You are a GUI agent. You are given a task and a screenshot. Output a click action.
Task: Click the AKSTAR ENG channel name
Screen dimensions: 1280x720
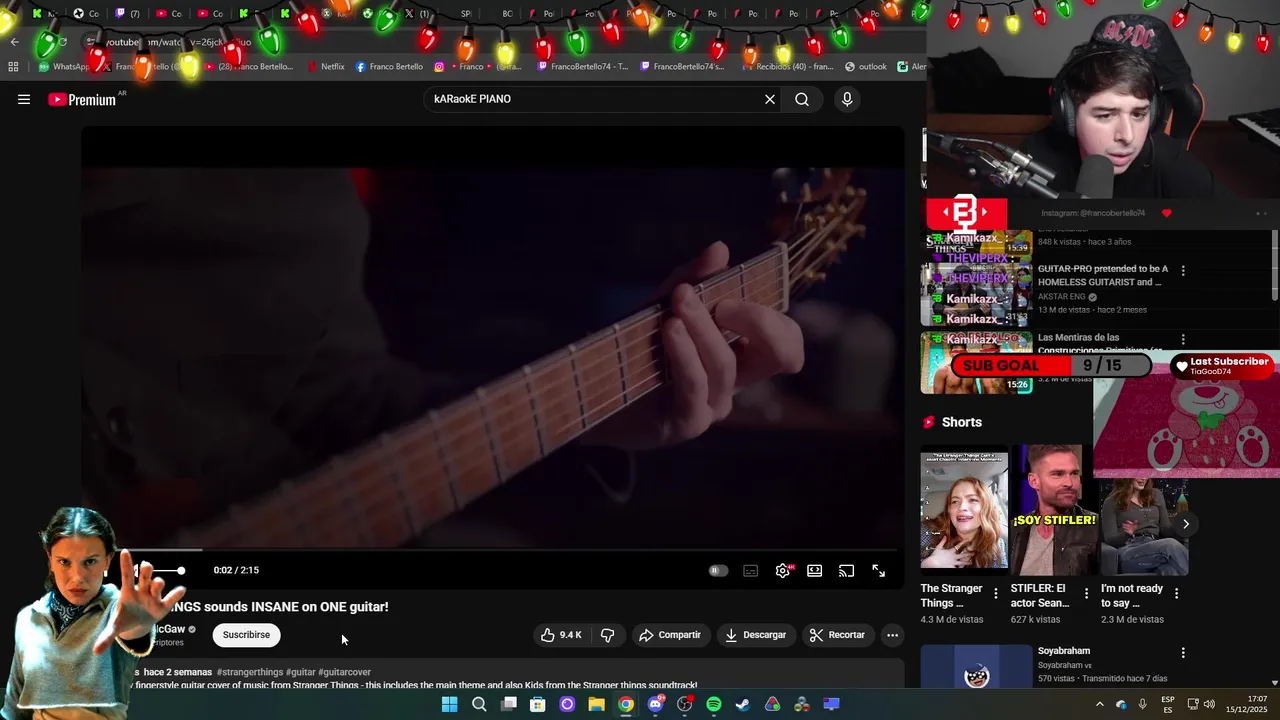click(1061, 297)
